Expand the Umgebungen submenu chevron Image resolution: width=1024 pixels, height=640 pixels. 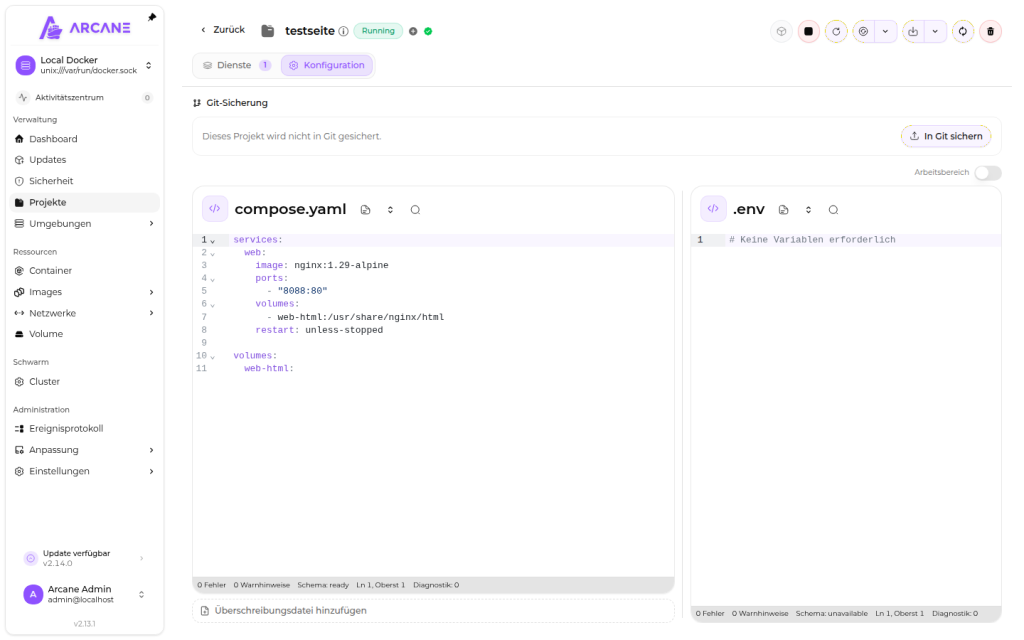pos(151,223)
